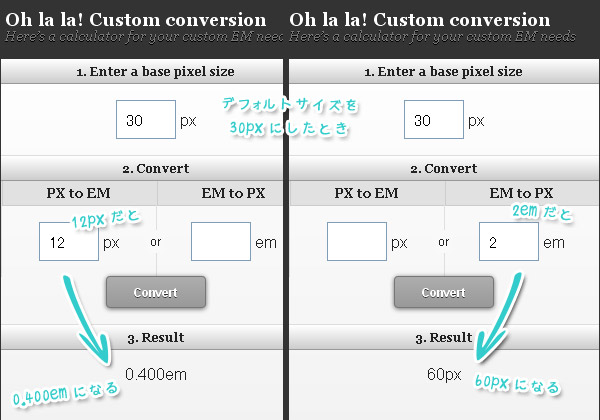Click the left px field containing 12
Viewport: 600px width, 420px height.
(x=69, y=241)
